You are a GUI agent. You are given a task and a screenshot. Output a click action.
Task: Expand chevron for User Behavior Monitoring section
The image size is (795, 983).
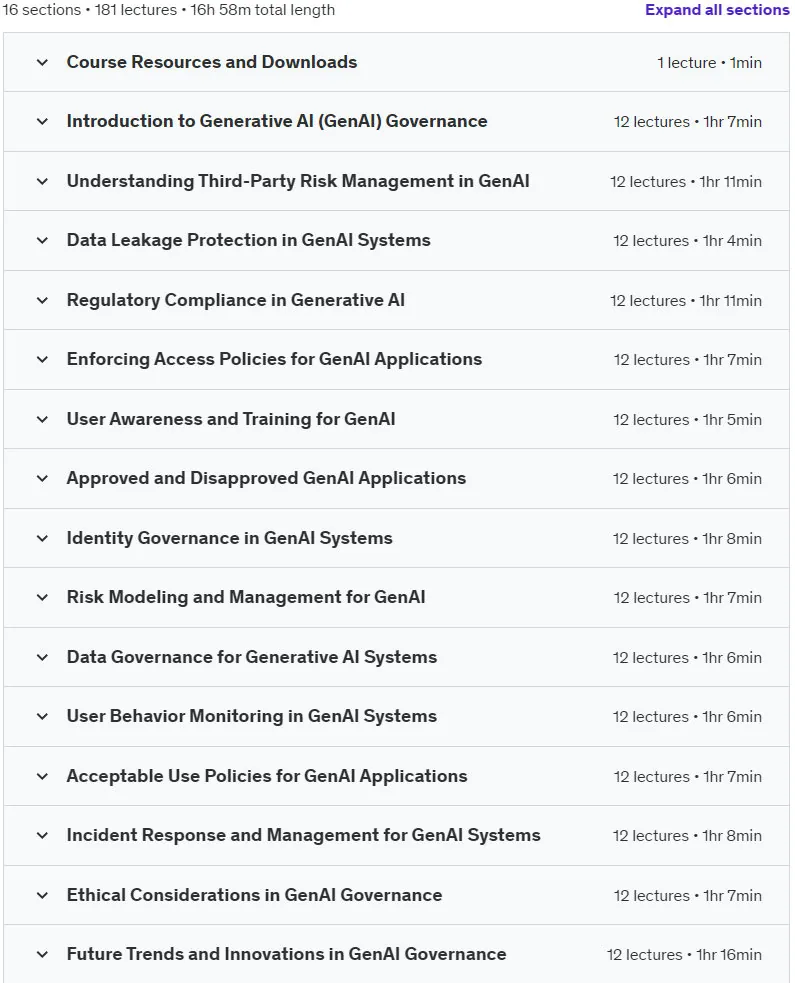(x=42, y=717)
